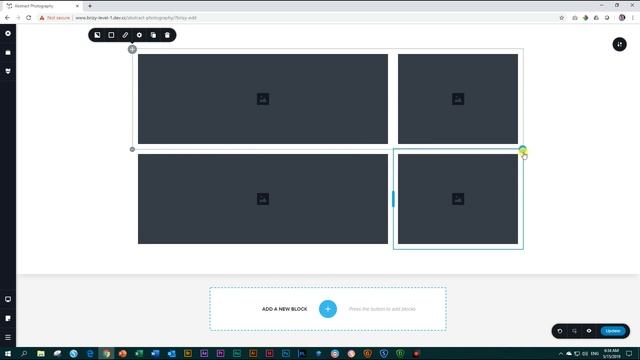The width and height of the screenshot is (640, 360).
Task: Close the Abstract Photography tab
Action: coord(77,6)
